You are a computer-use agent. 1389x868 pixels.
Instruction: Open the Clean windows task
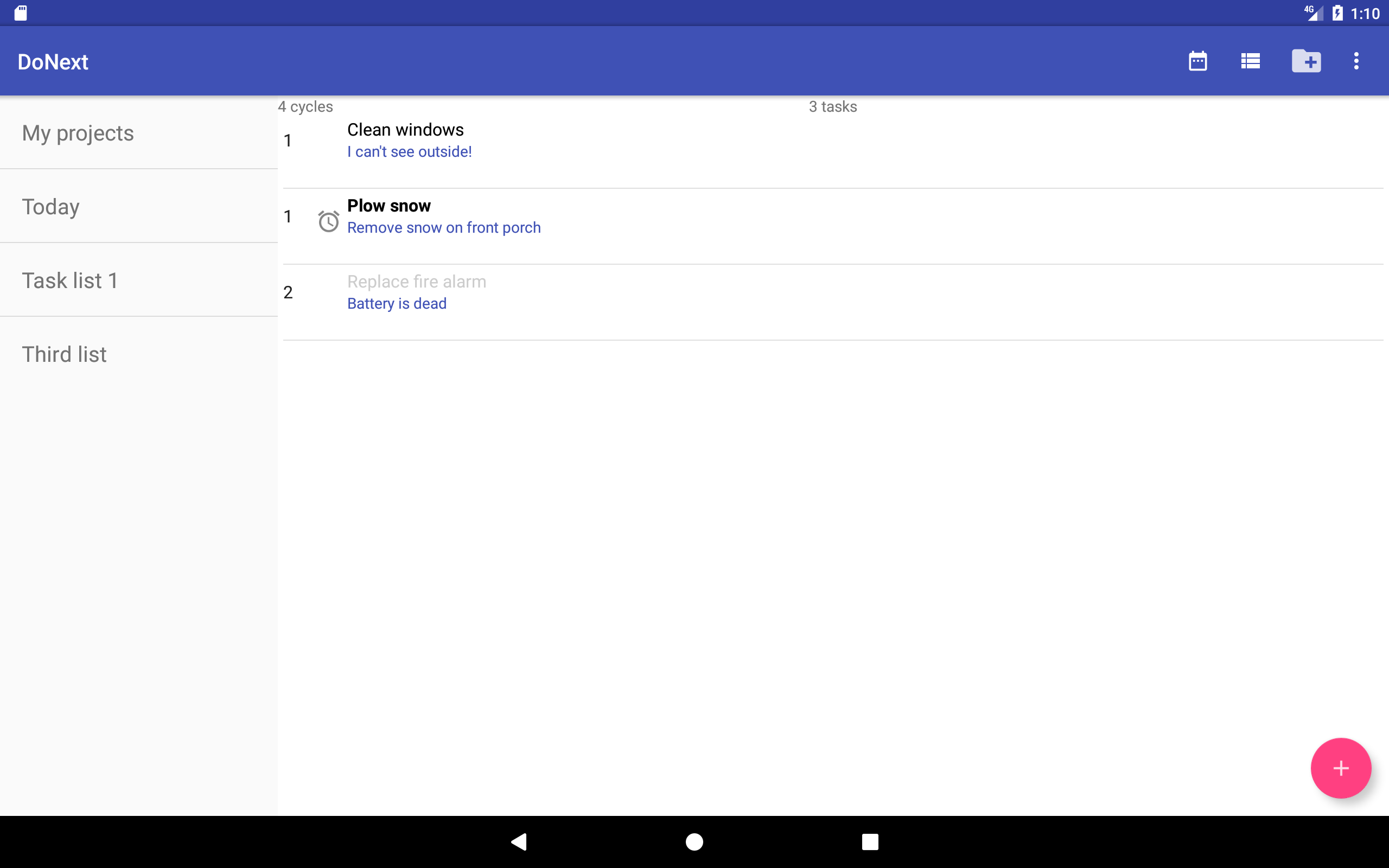coord(405,130)
